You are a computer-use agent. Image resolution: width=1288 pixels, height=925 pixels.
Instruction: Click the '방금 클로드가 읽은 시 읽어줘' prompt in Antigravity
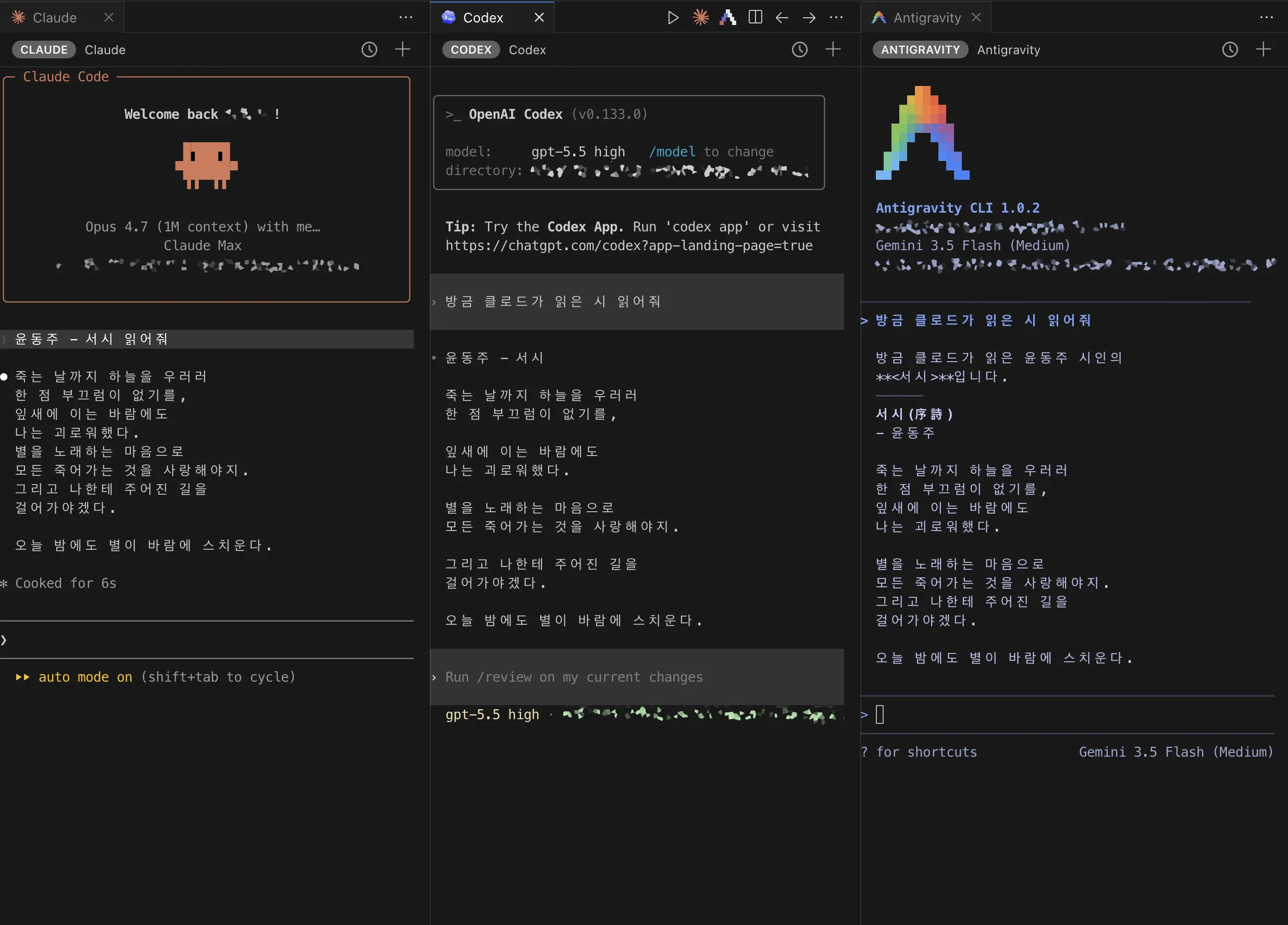[984, 320]
